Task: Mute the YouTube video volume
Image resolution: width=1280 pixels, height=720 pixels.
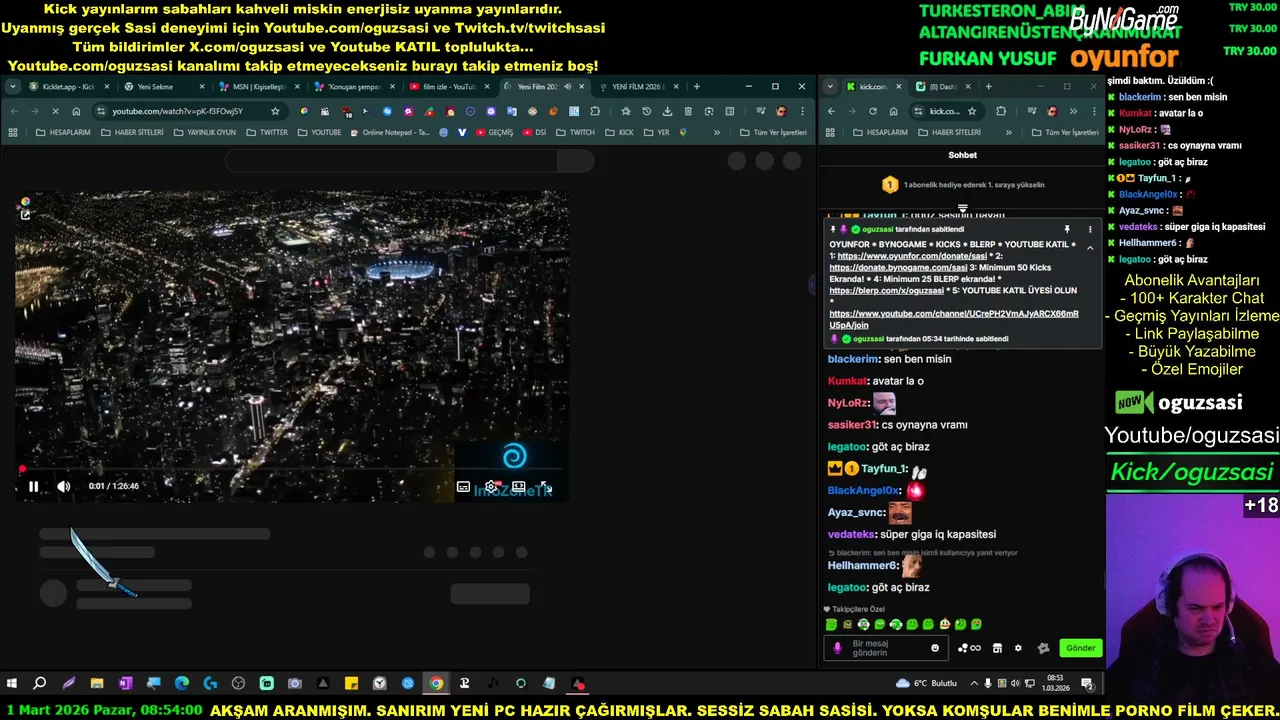Action: (64, 487)
